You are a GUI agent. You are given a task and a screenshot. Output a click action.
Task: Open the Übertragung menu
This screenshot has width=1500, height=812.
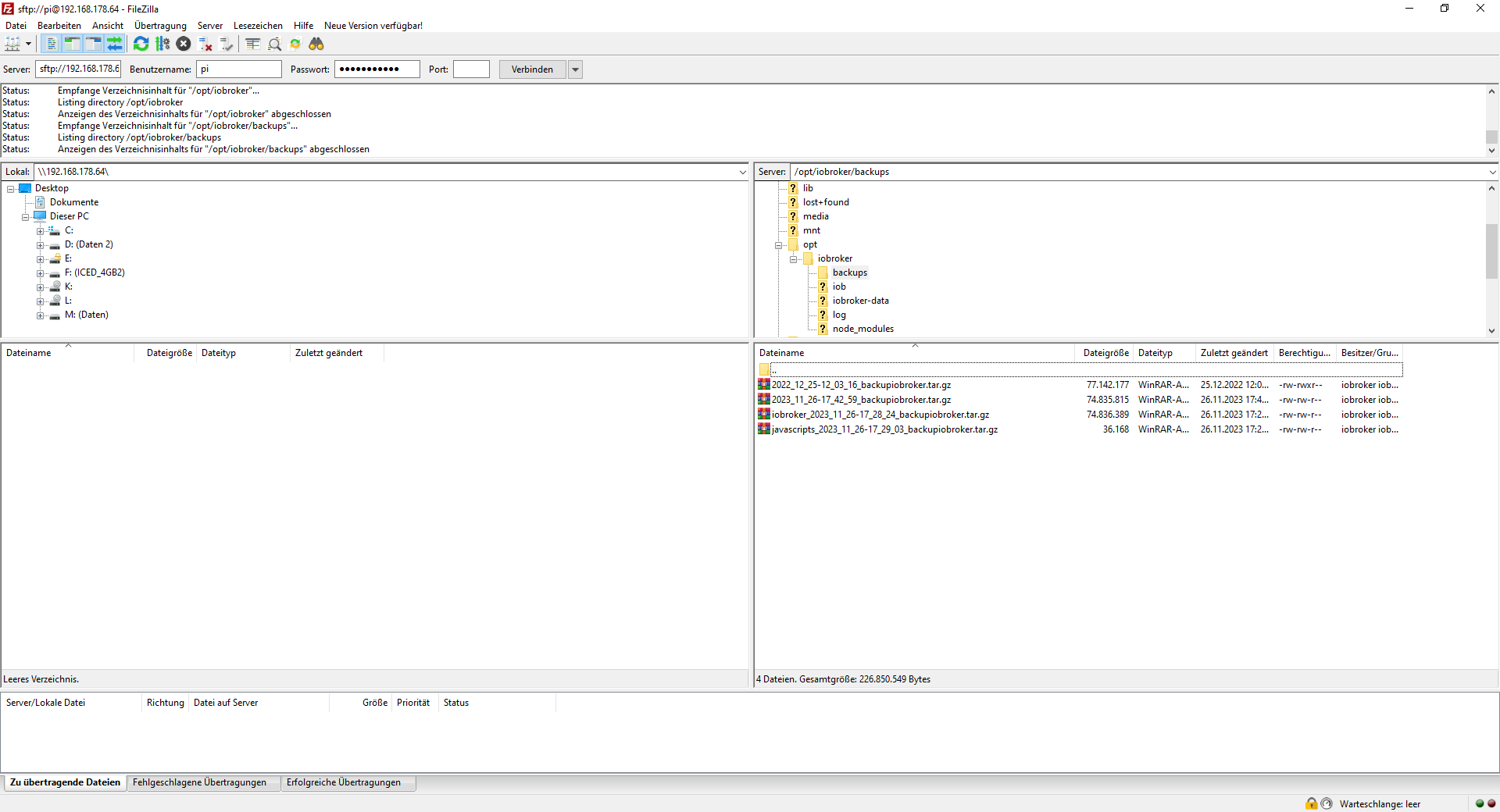tap(160, 26)
